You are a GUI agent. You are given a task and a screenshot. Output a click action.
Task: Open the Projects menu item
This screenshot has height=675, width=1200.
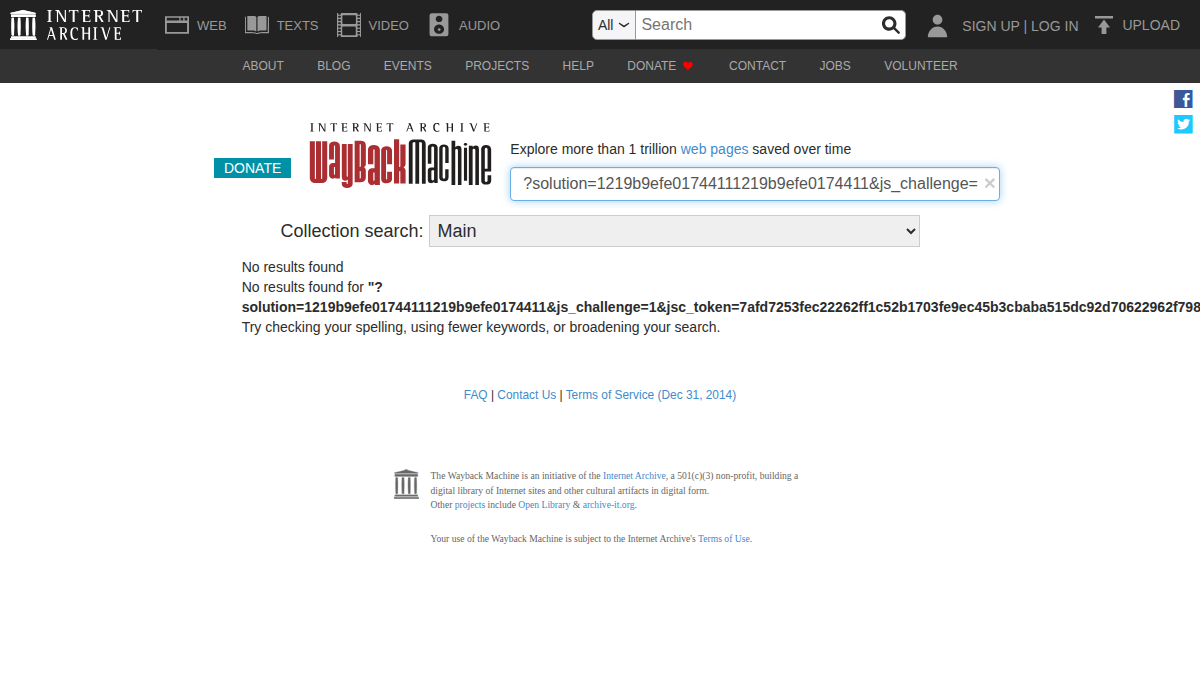(497, 66)
